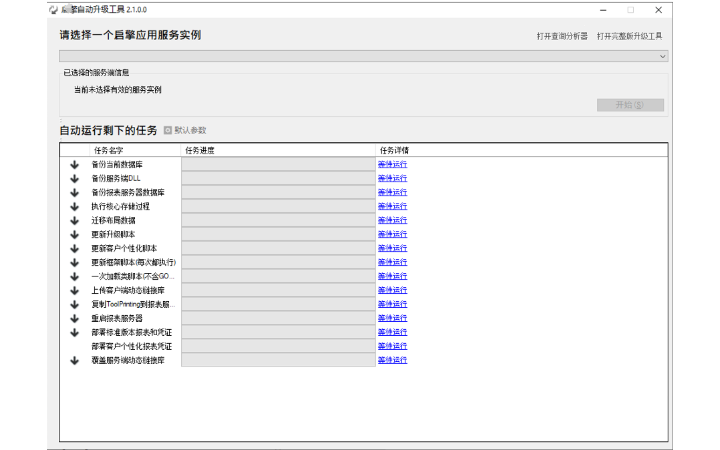
Task: Open 等待运行 link for 覆盖服务端动态链接库
Action: coord(393,360)
